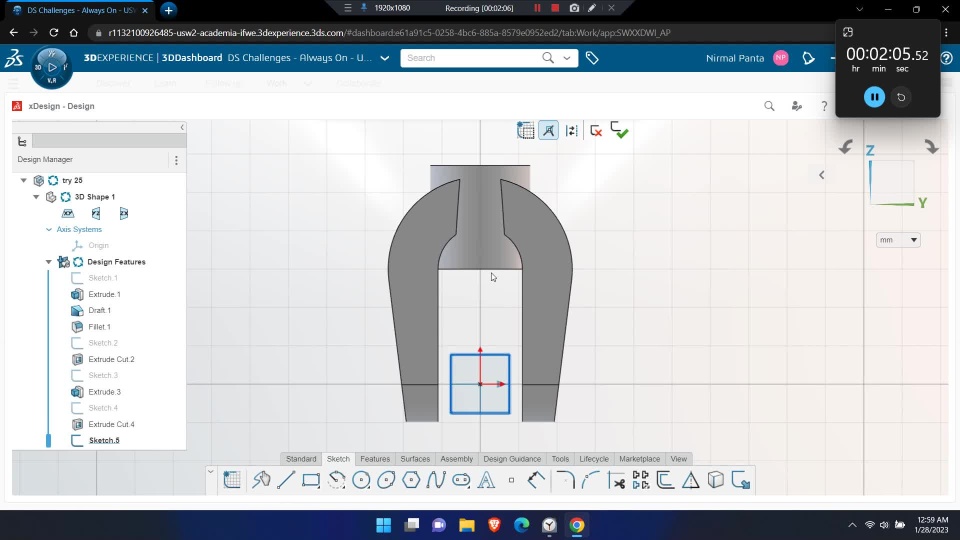Open File Explorer from the taskbar

pos(467,525)
